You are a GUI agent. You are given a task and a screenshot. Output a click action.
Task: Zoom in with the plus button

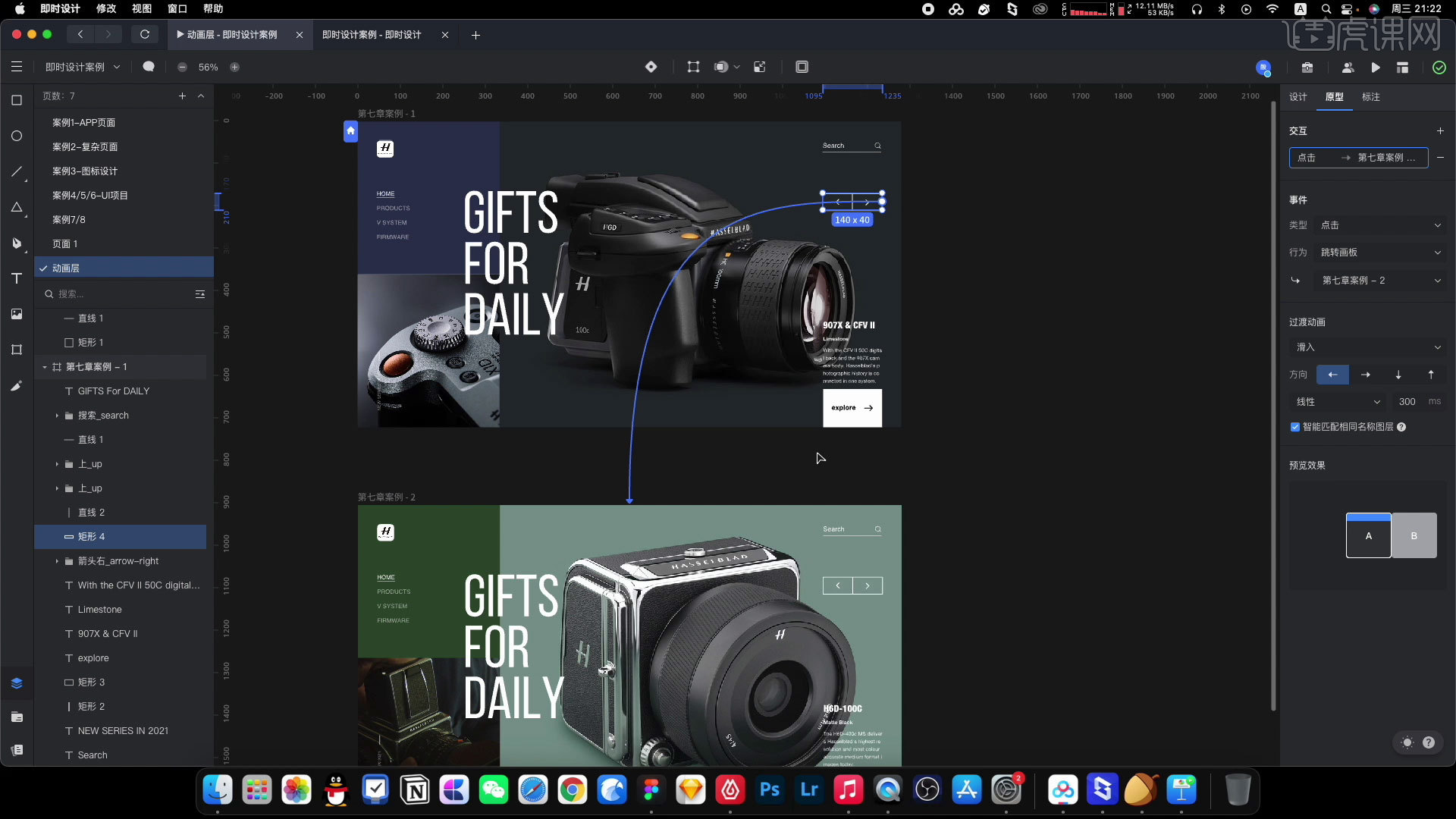[234, 67]
